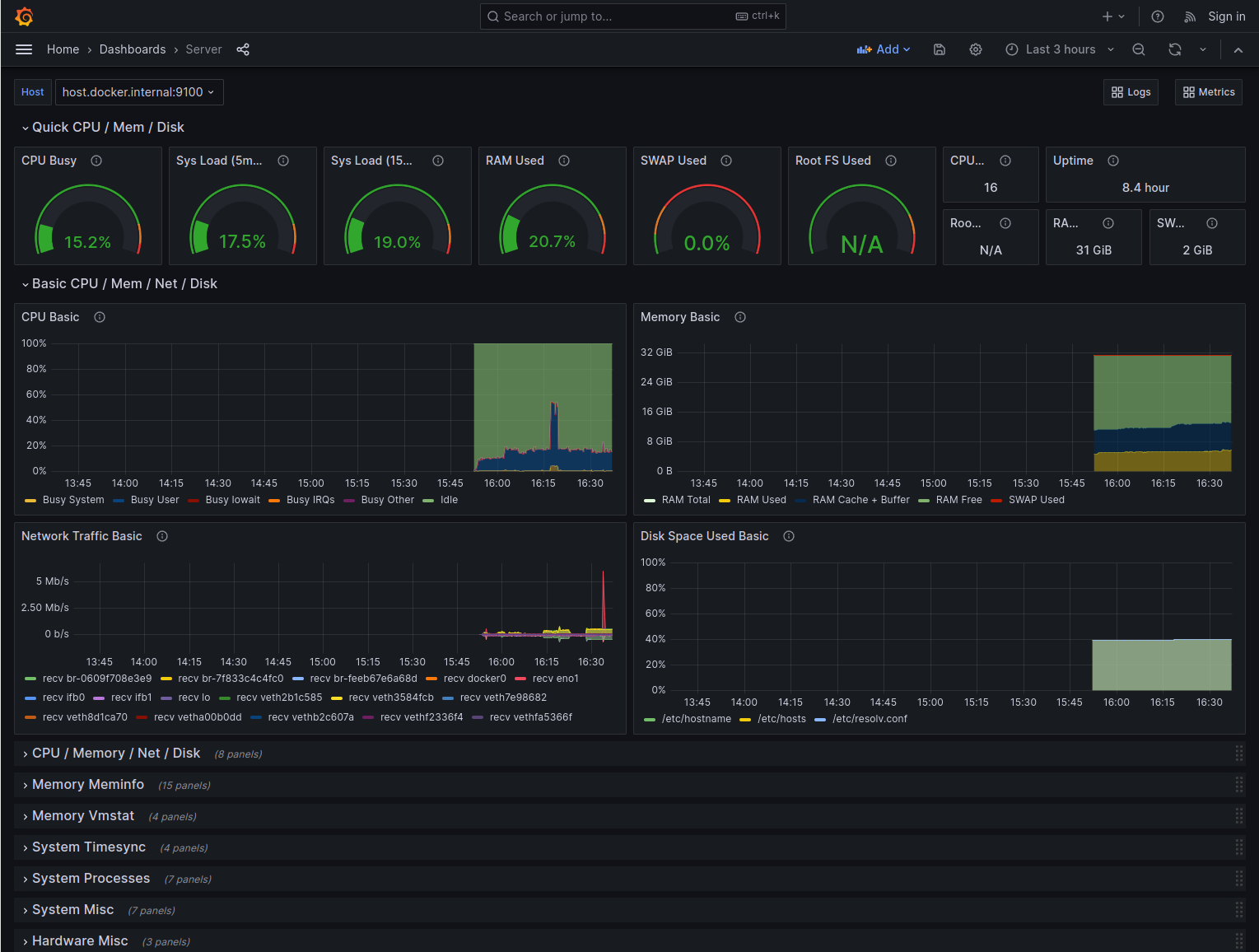
Task: Click the save dashboard icon
Action: 940,49
